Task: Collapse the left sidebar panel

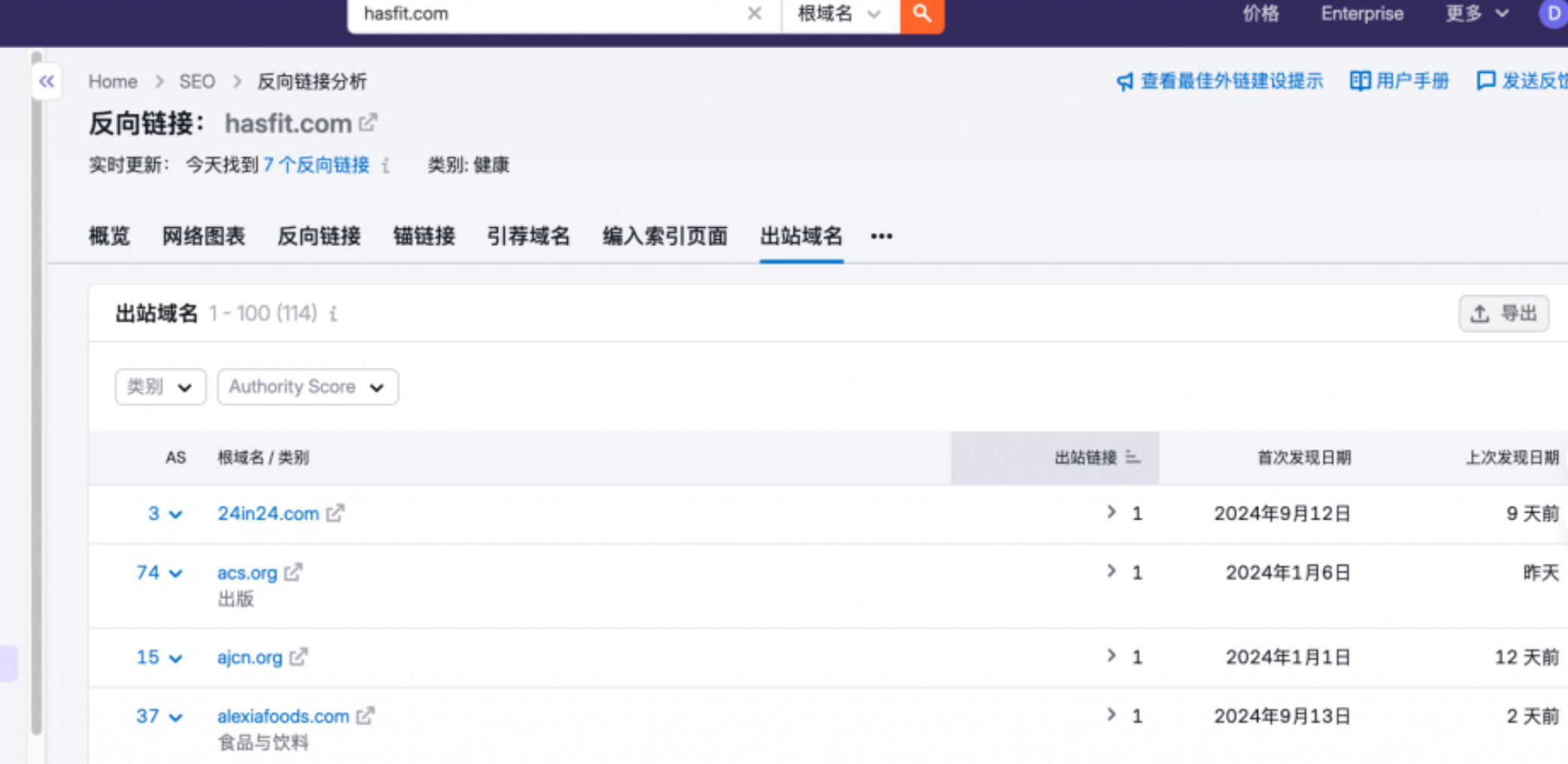Action: (47, 81)
